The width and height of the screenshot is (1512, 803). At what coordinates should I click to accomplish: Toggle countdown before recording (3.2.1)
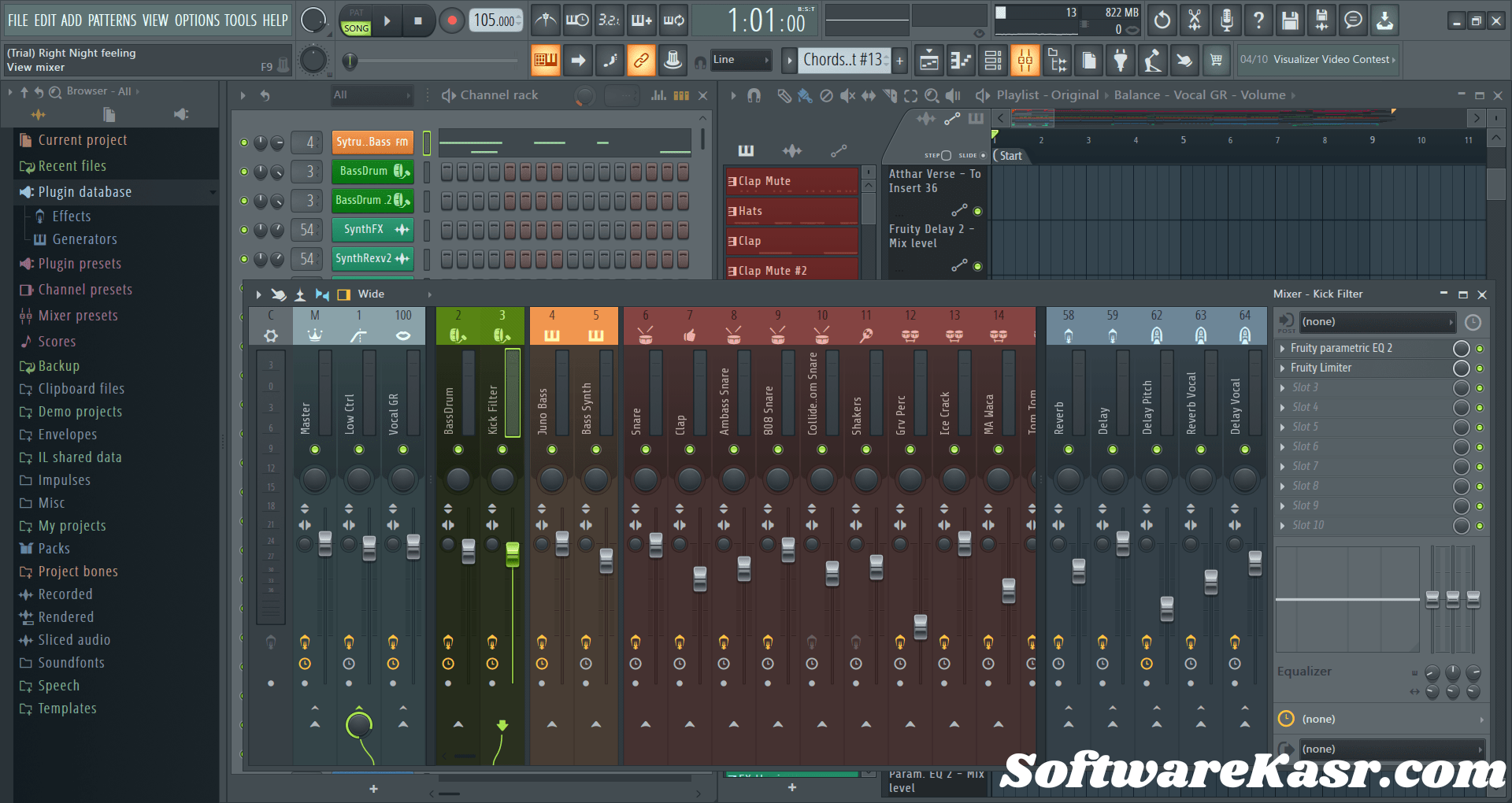coord(609,20)
